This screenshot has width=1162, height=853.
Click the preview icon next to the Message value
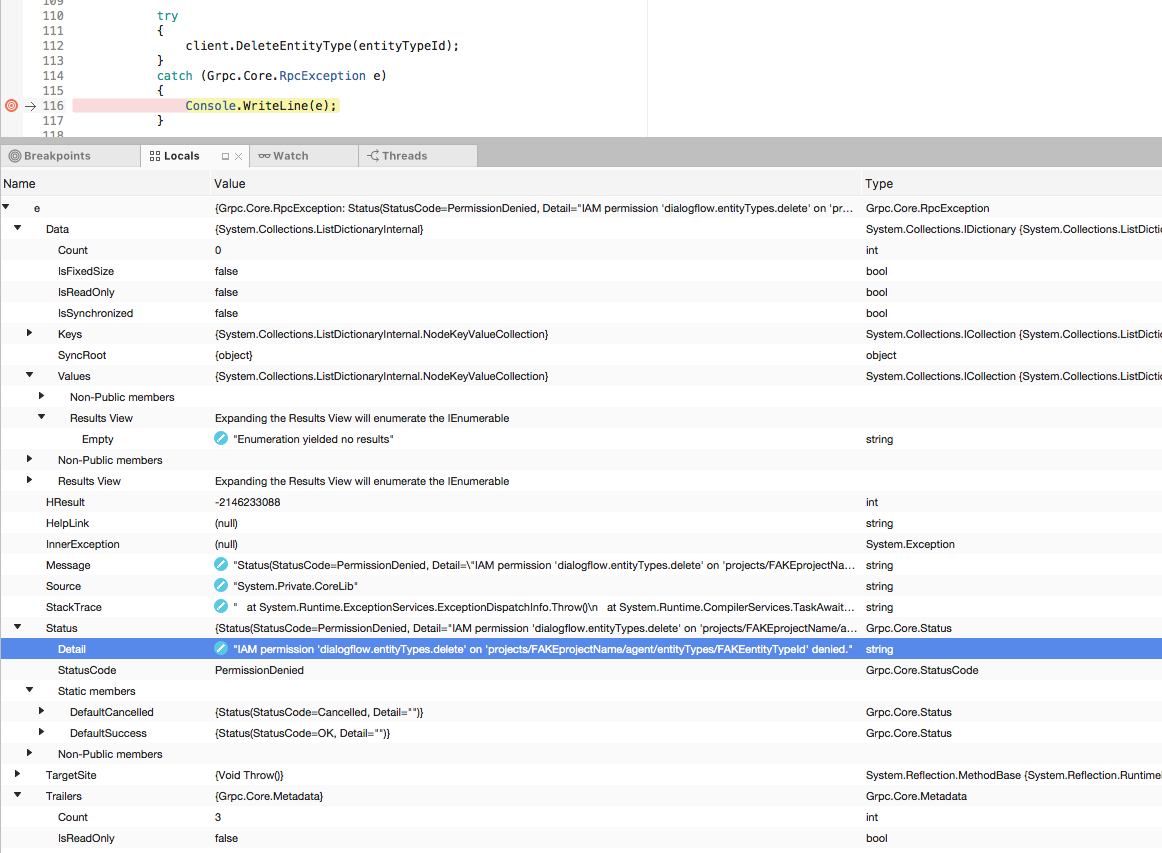tap(221, 564)
